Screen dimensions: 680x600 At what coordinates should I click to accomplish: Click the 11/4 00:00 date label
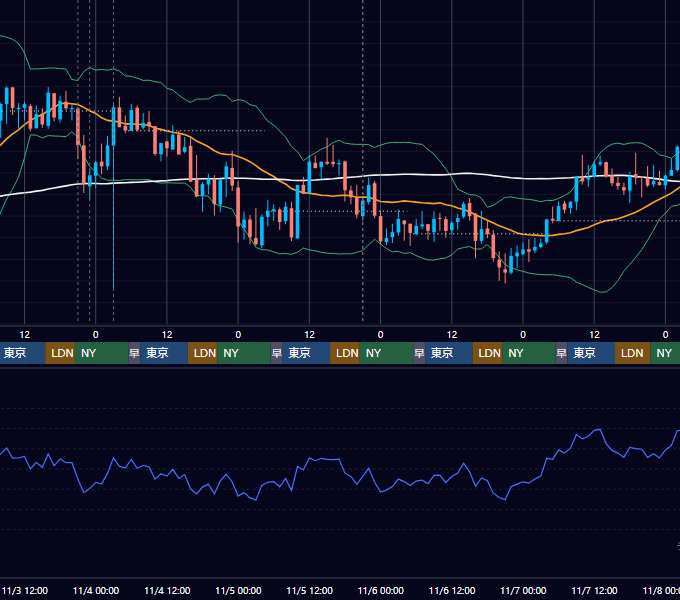point(96,590)
